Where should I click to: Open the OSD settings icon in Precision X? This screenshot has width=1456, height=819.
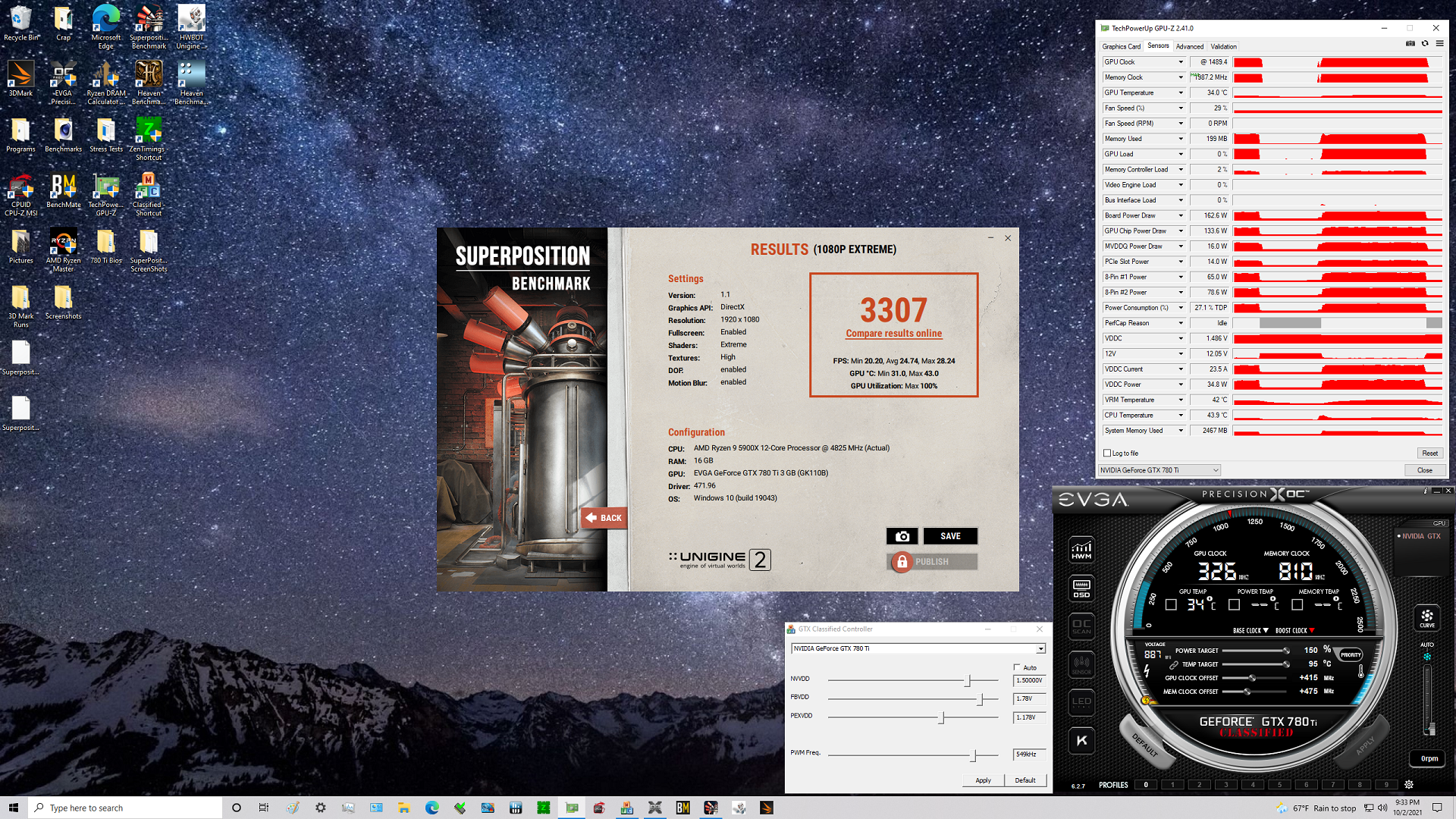pyautogui.click(x=1081, y=588)
